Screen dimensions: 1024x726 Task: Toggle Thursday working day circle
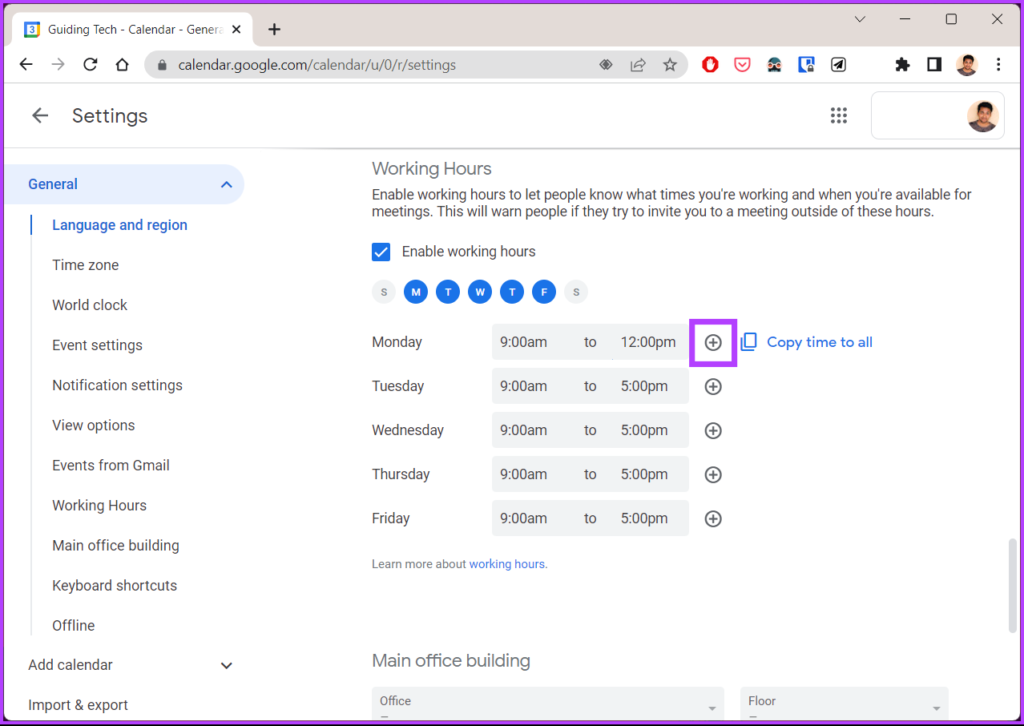click(x=512, y=292)
